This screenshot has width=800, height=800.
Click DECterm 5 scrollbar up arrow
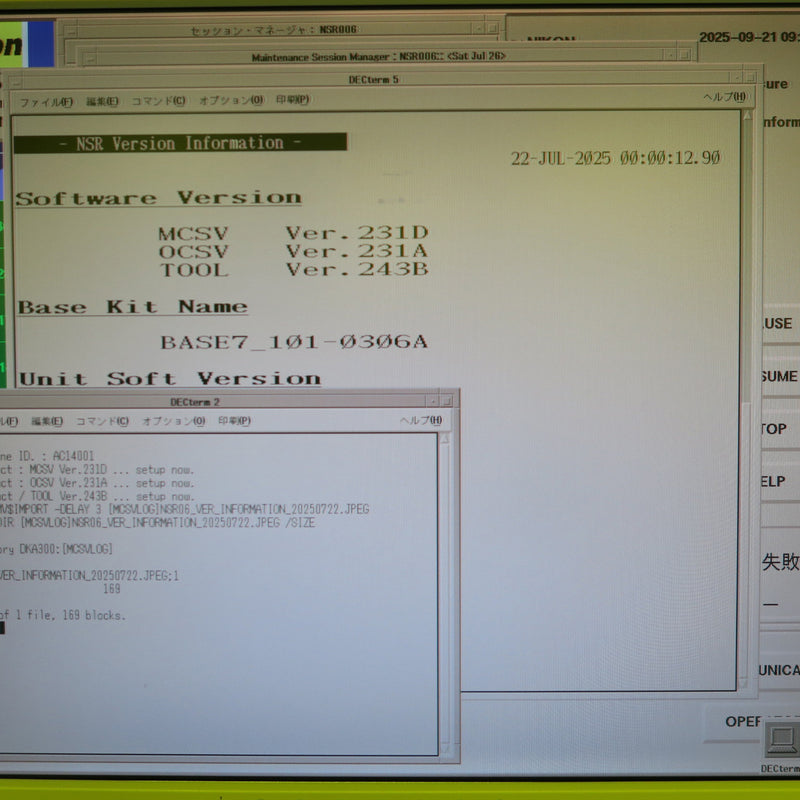coord(747,116)
